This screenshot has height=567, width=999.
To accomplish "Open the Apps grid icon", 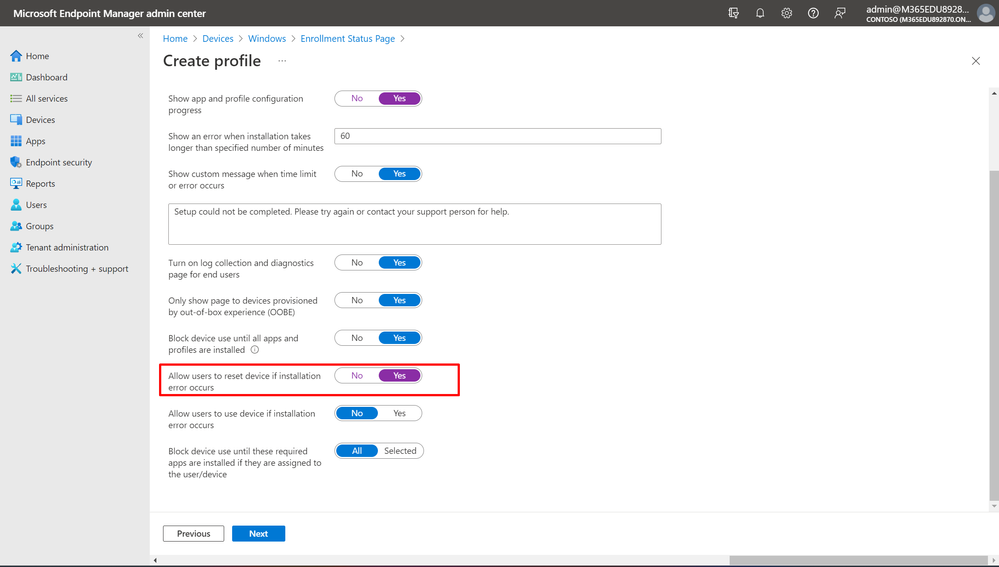I will [16, 141].
